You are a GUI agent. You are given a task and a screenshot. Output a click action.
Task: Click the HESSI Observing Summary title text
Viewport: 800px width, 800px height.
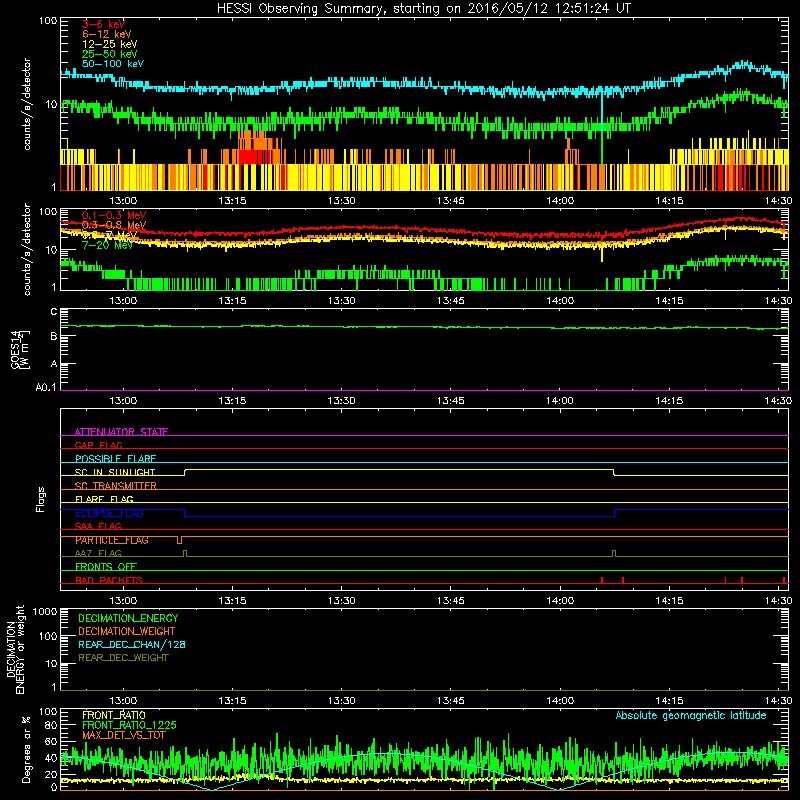tap(423, 9)
